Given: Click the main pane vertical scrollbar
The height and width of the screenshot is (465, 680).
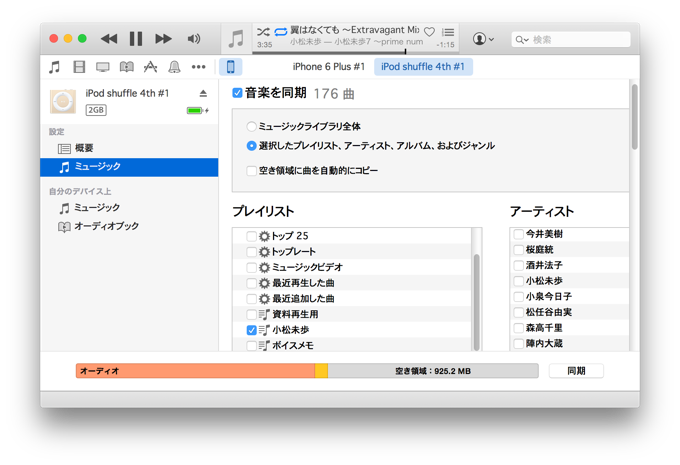Looking at the screenshot, I should 634,117.
